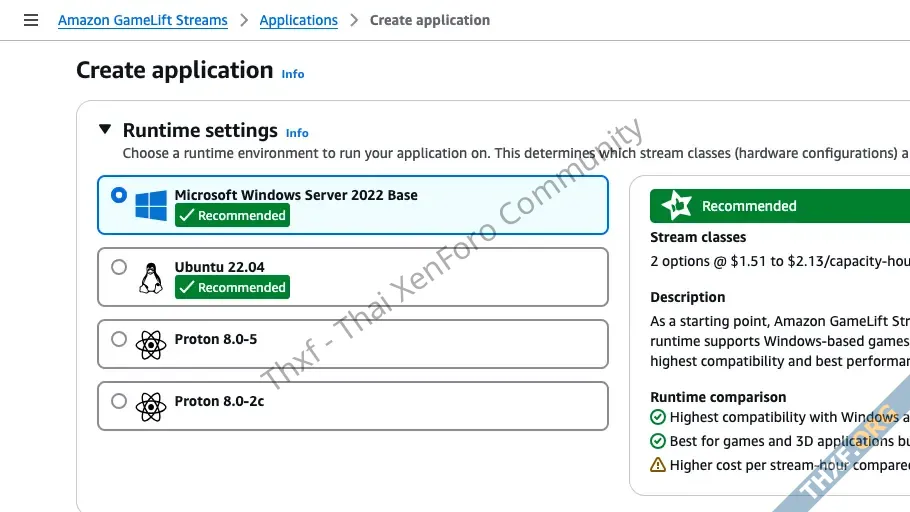Click the 'Runtime comparison' heading
This screenshot has width=910, height=512.
click(x=718, y=397)
